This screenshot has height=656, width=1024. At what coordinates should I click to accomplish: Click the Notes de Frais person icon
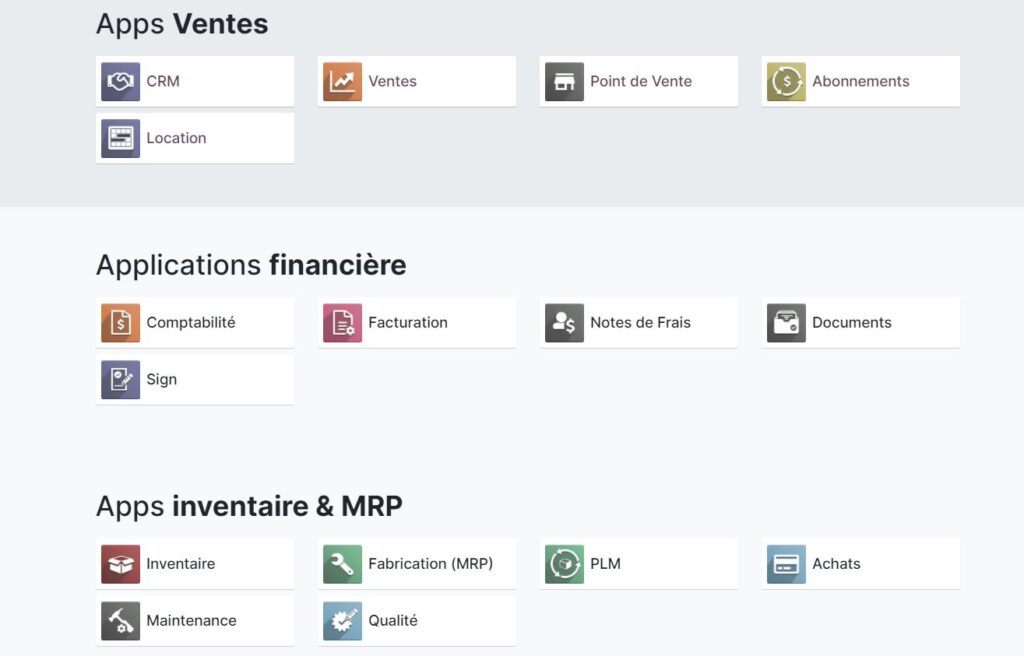point(563,322)
